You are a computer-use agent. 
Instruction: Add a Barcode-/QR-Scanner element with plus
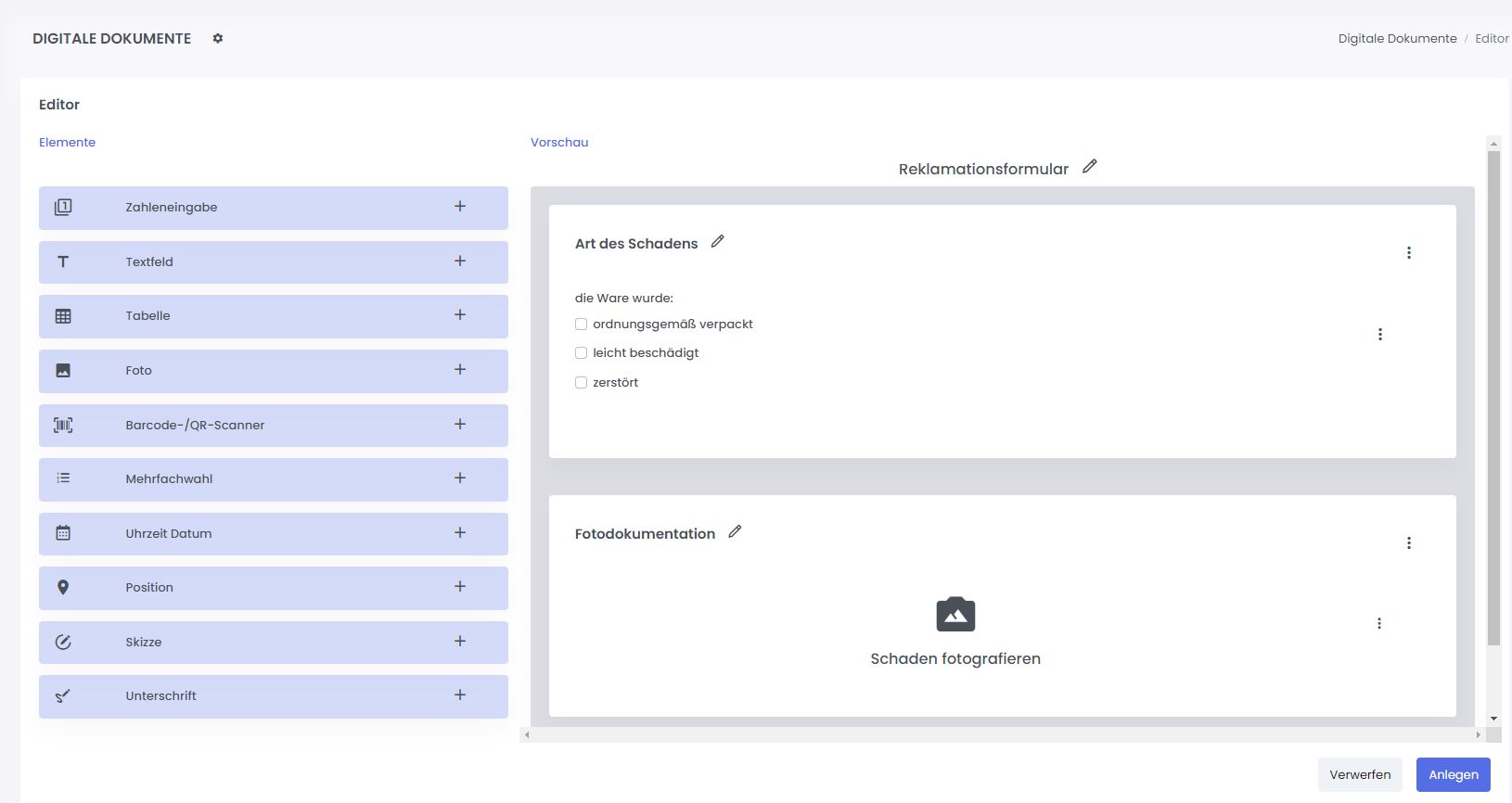coord(460,425)
